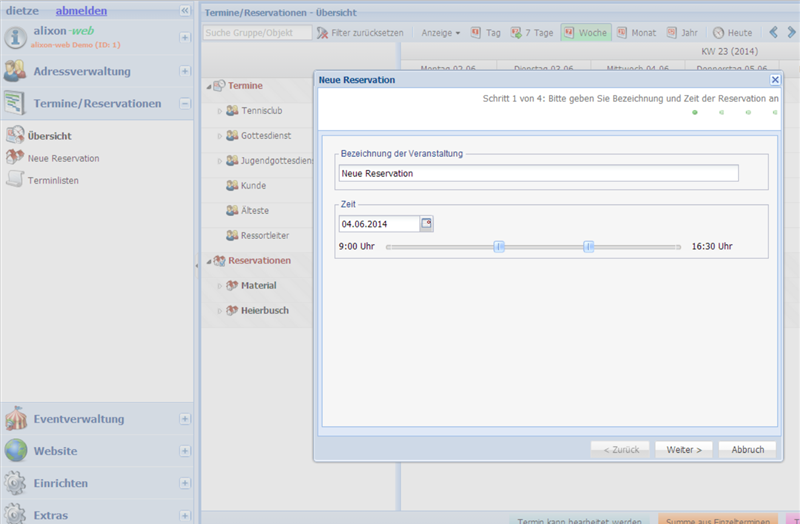The height and width of the screenshot is (524, 800).
Task: Click the start time slider handle
Action: pyautogui.click(x=499, y=247)
